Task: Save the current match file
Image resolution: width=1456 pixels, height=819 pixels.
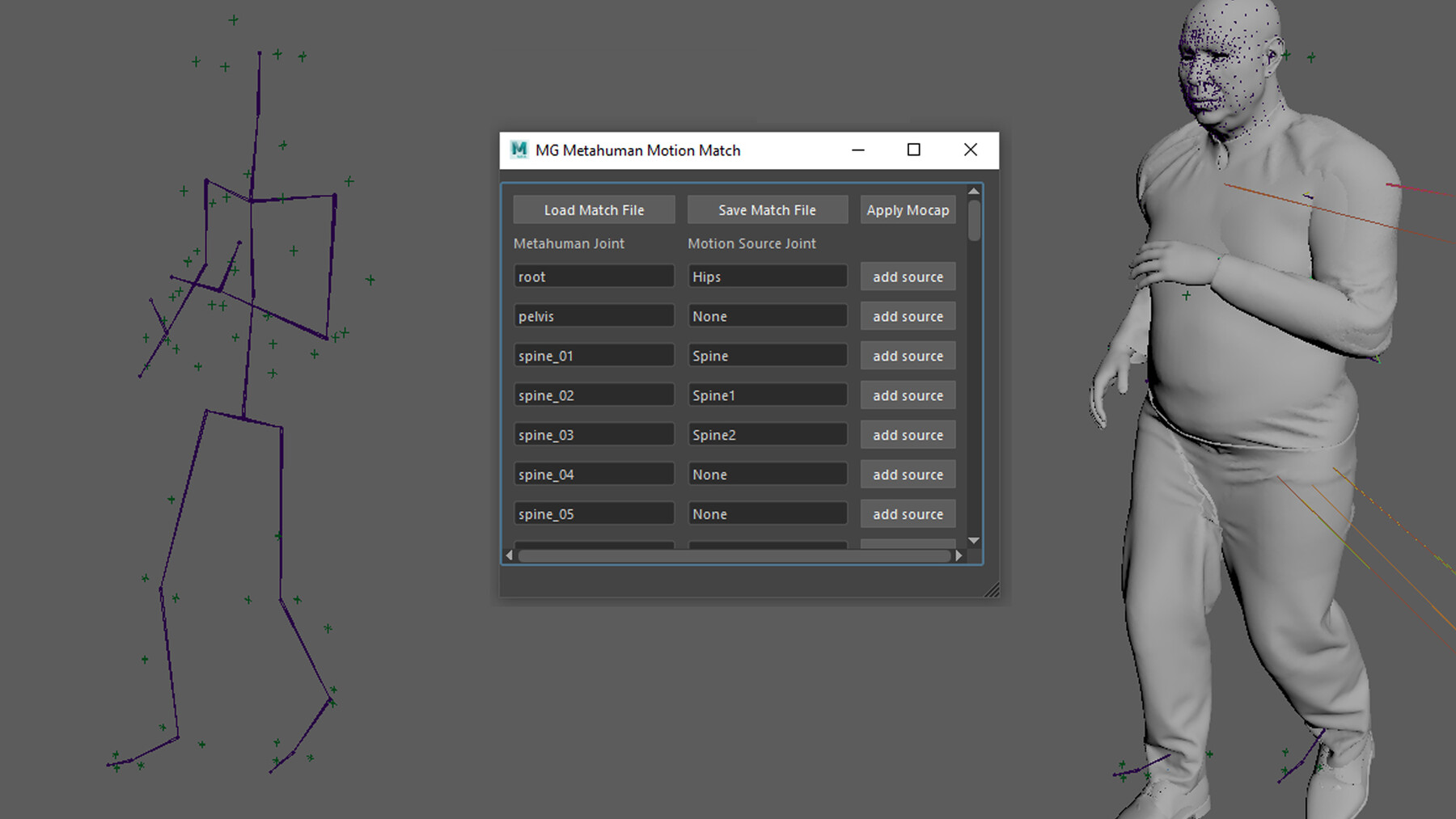Action: tap(767, 209)
